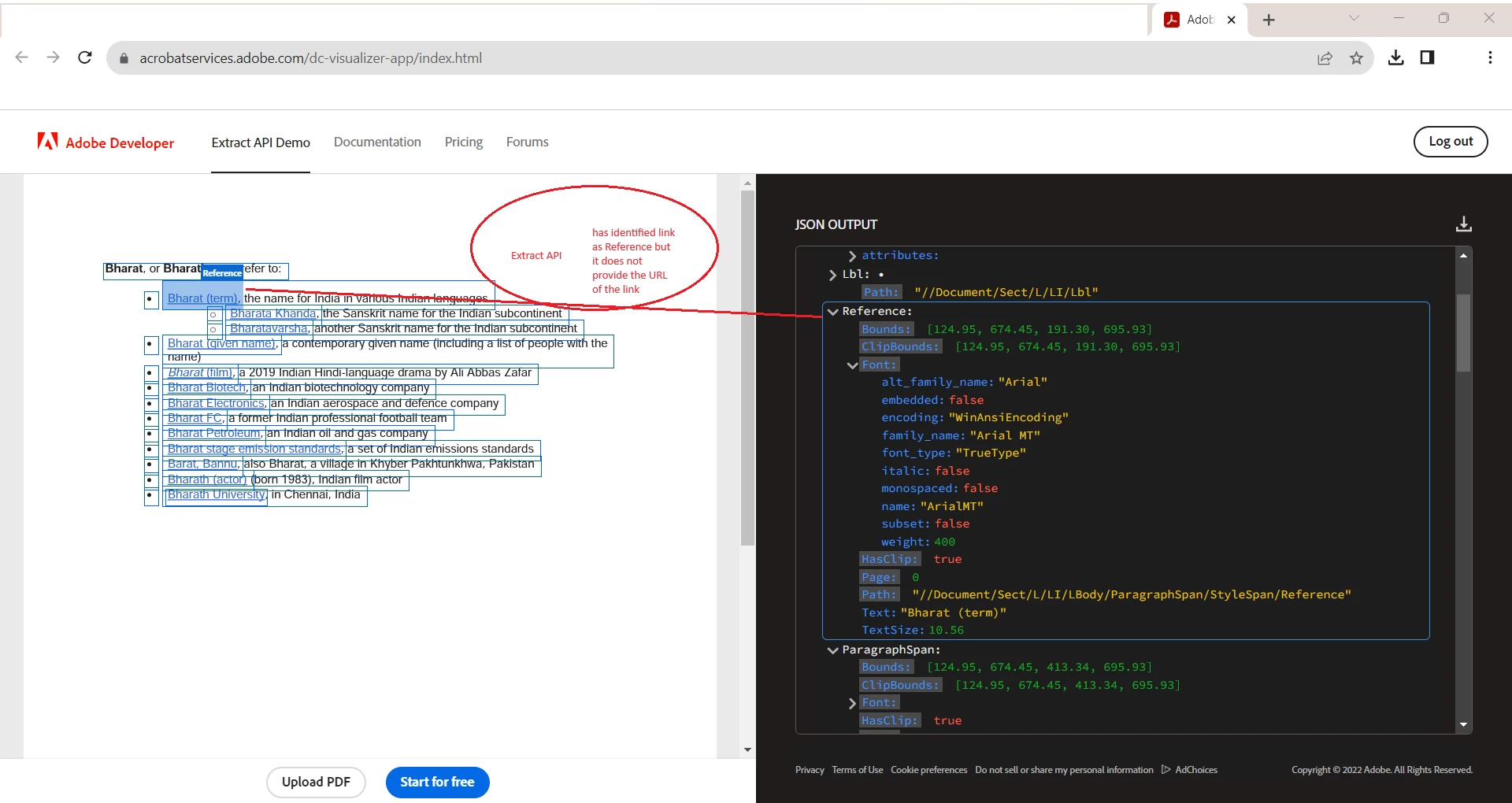The width and height of the screenshot is (1512, 803).
Task: Collapse the Font node under Reference
Action: pos(852,365)
